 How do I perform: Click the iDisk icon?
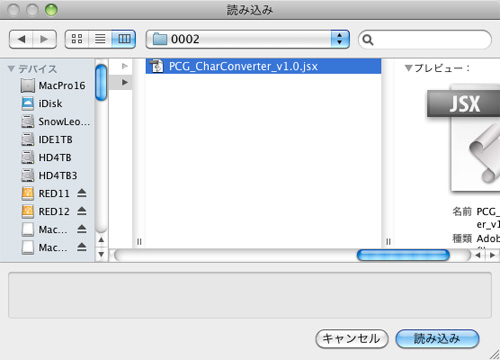pos(28,104)
